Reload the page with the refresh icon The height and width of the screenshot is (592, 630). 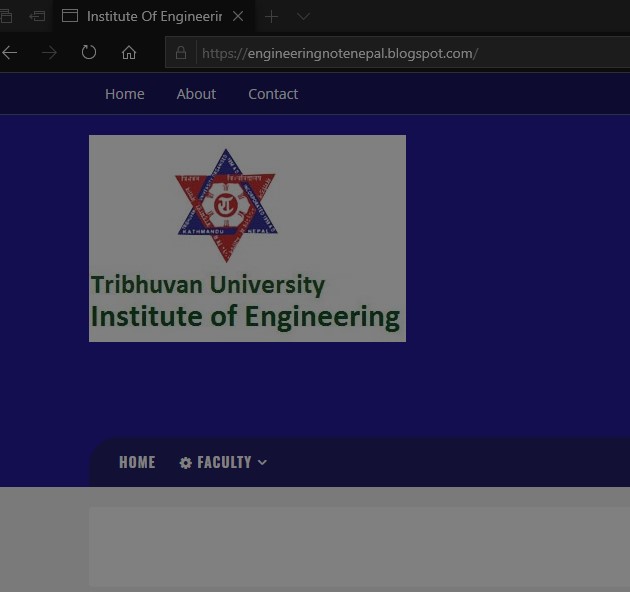pyautogui.click(x=89, y=52)
